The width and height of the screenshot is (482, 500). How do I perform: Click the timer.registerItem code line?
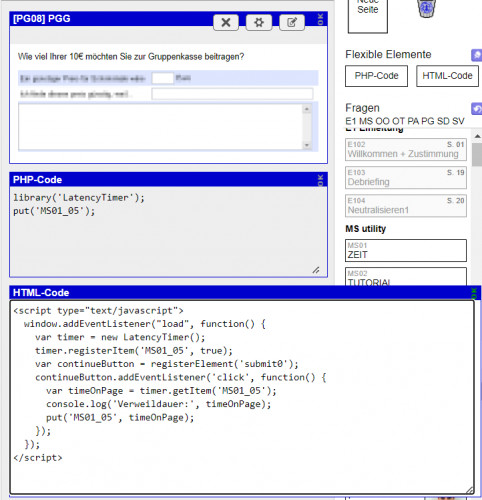[x=134, y=351]
